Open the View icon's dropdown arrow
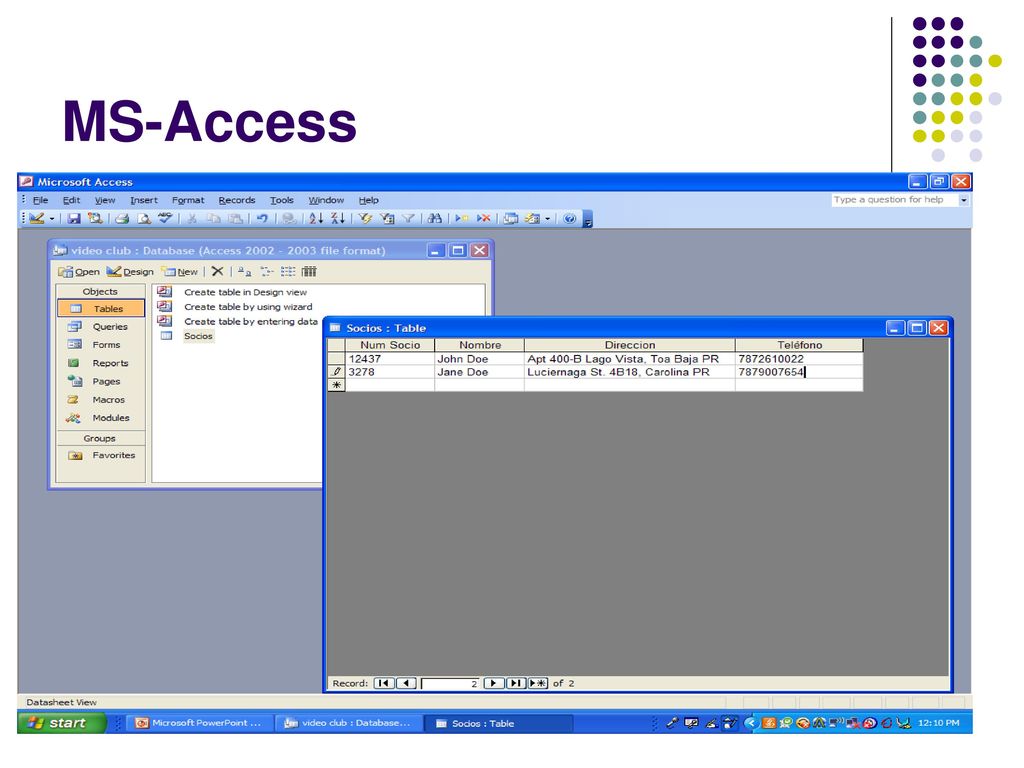The height and width of the screenshot is (768, 1024). click(52, 219)
